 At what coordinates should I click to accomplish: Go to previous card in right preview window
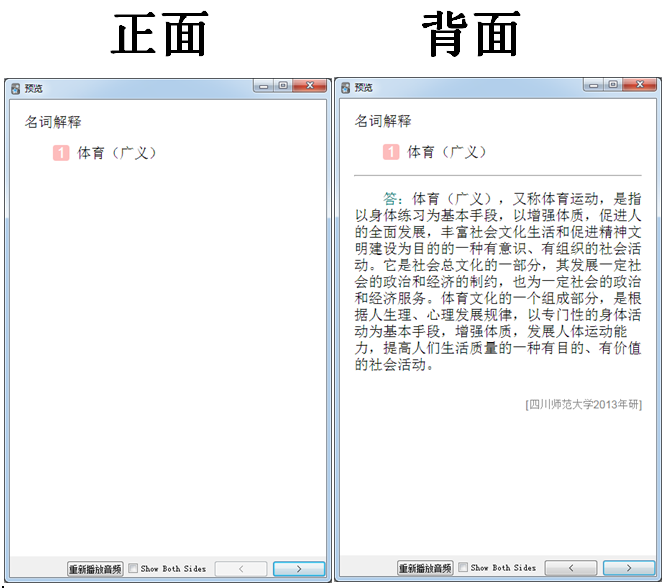[571, 568]
